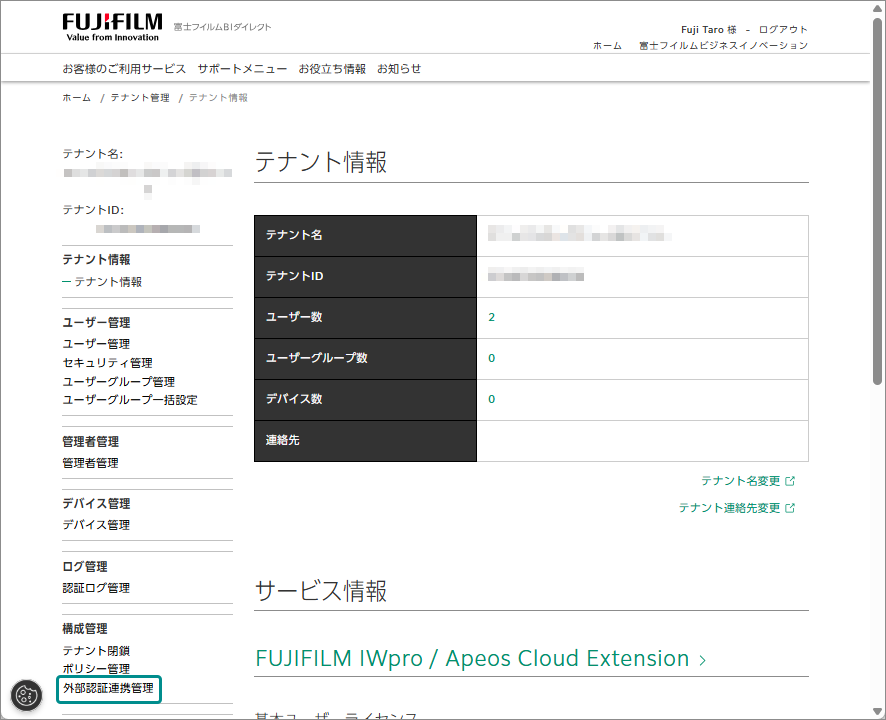Click the Fuji Taro 様 user name
Image resolution: width=886 pixels, height=720 pixels.
(709, 29)
